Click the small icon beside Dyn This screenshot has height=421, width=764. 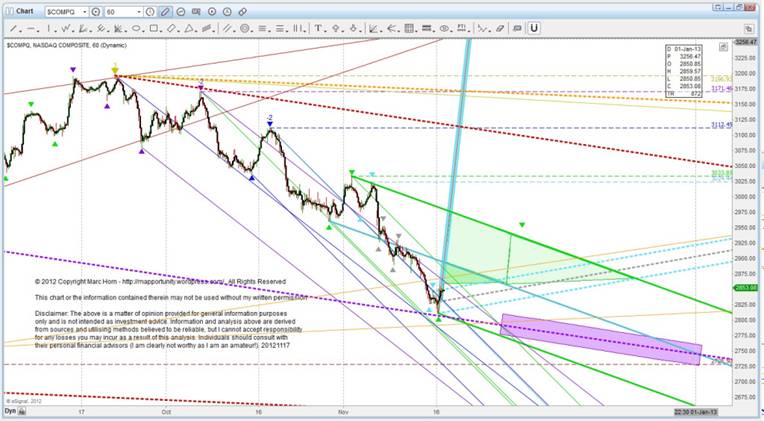coord(22,412)
